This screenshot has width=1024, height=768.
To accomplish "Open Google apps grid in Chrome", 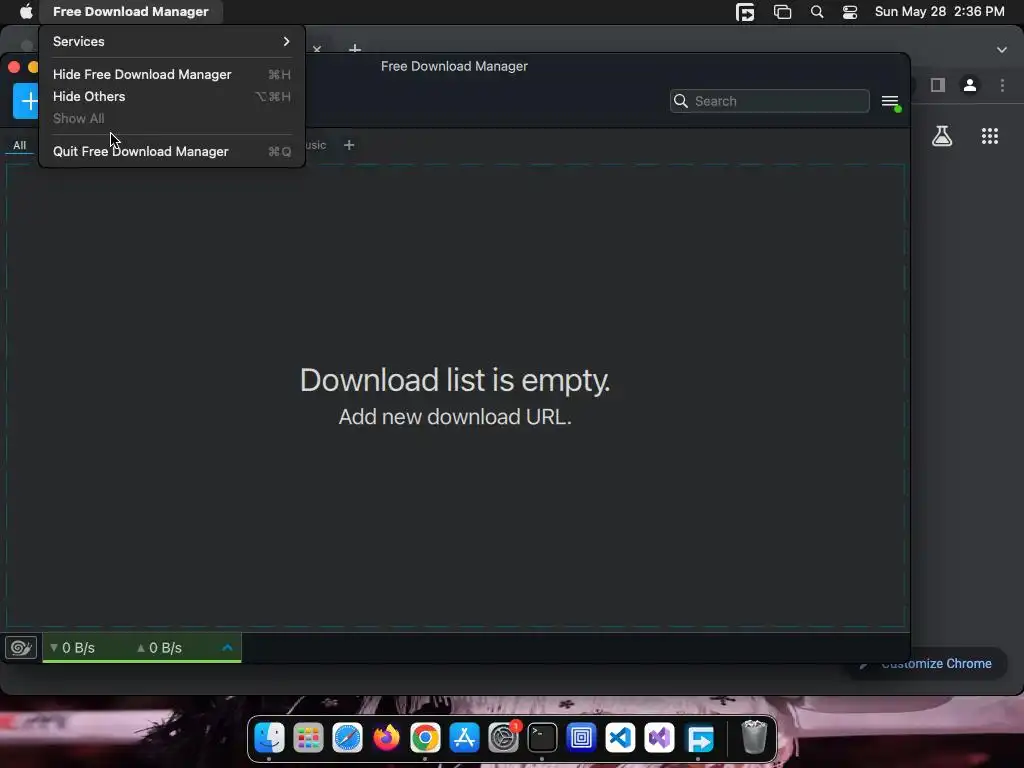I will pos(990,136).
